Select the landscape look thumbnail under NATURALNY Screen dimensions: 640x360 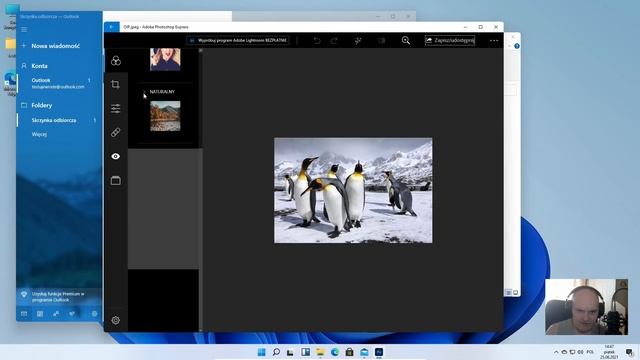pos(165,116)
